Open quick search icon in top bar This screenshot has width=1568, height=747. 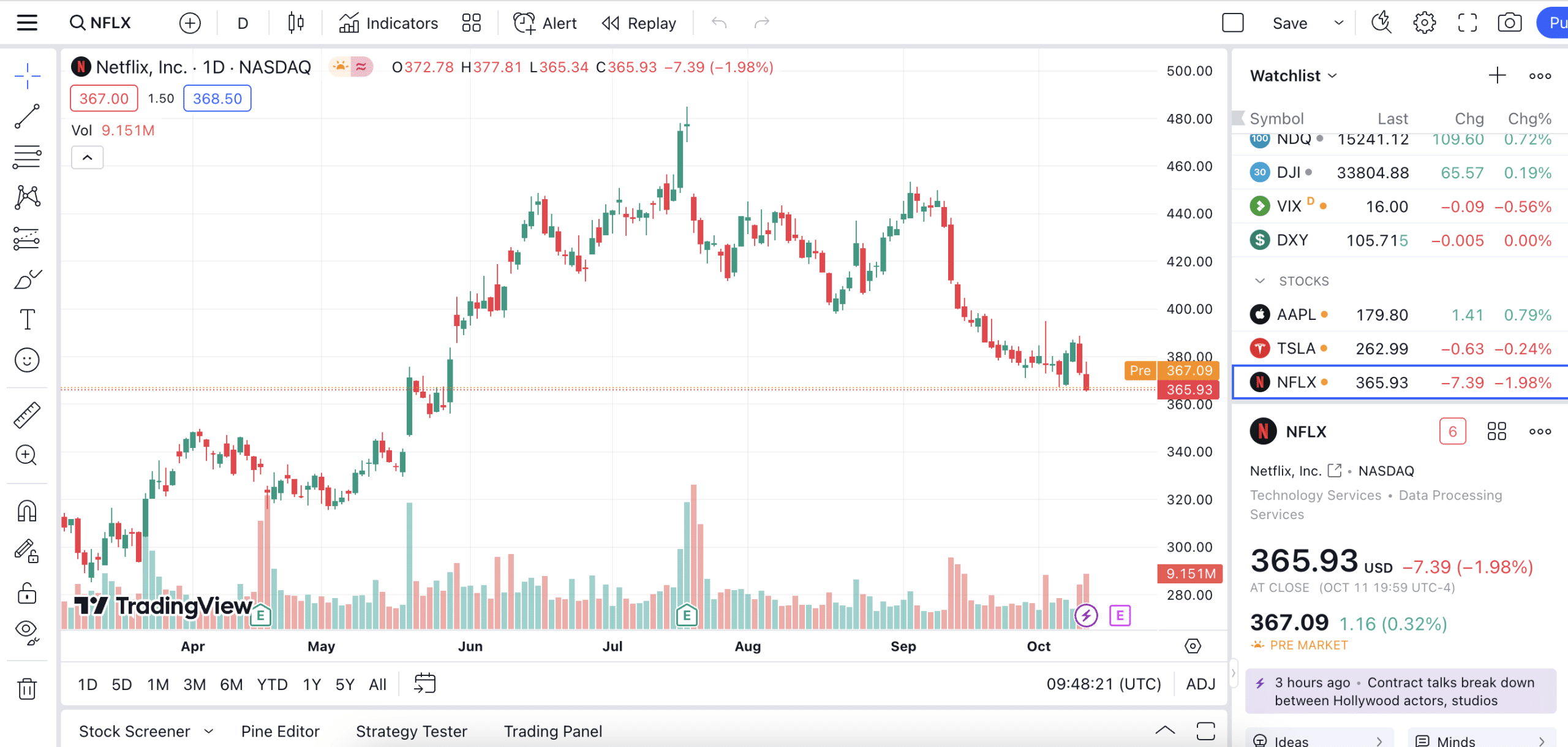coord(1381,23)
